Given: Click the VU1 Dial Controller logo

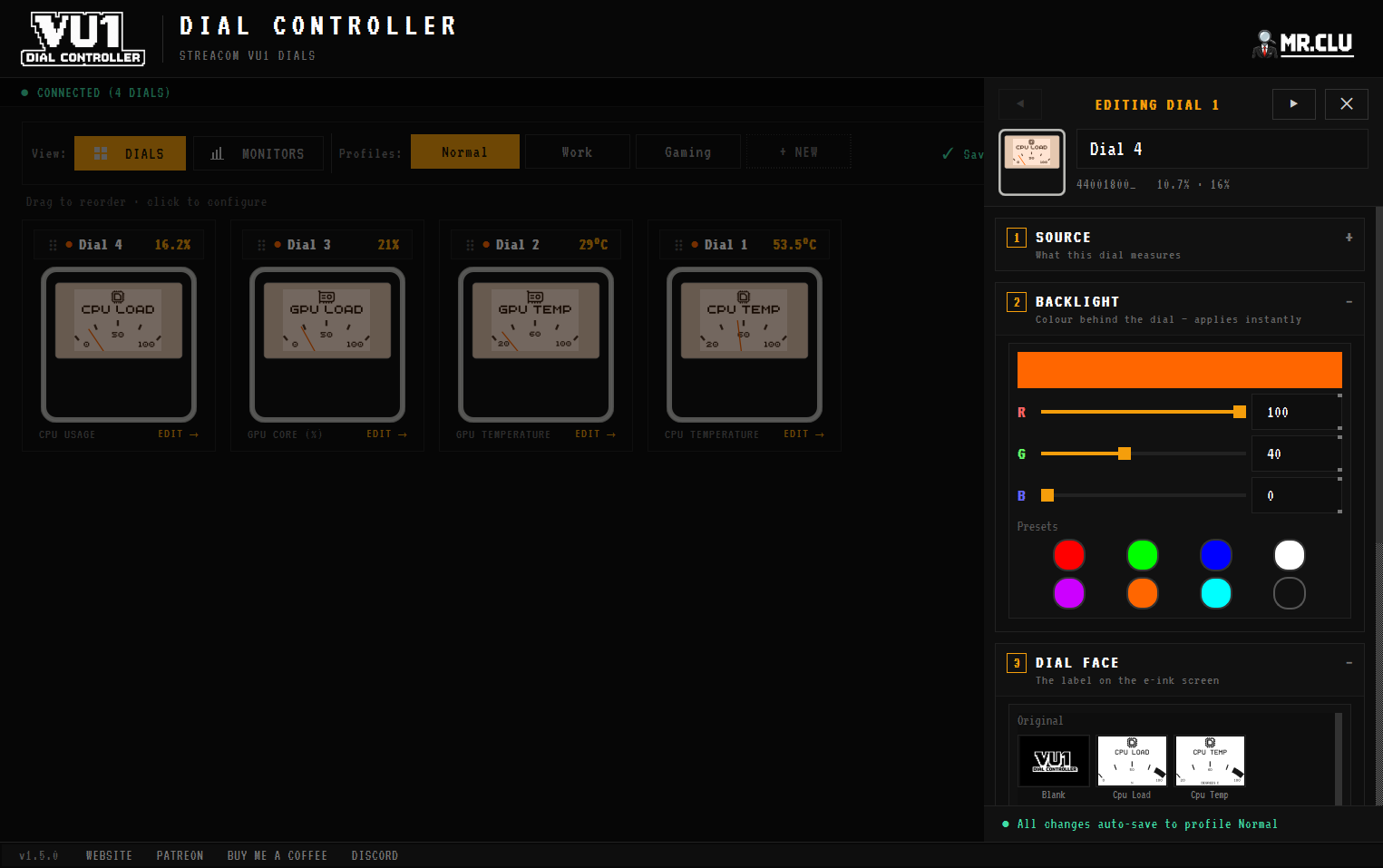Looking at the screenshot, I should pos(83,38).
